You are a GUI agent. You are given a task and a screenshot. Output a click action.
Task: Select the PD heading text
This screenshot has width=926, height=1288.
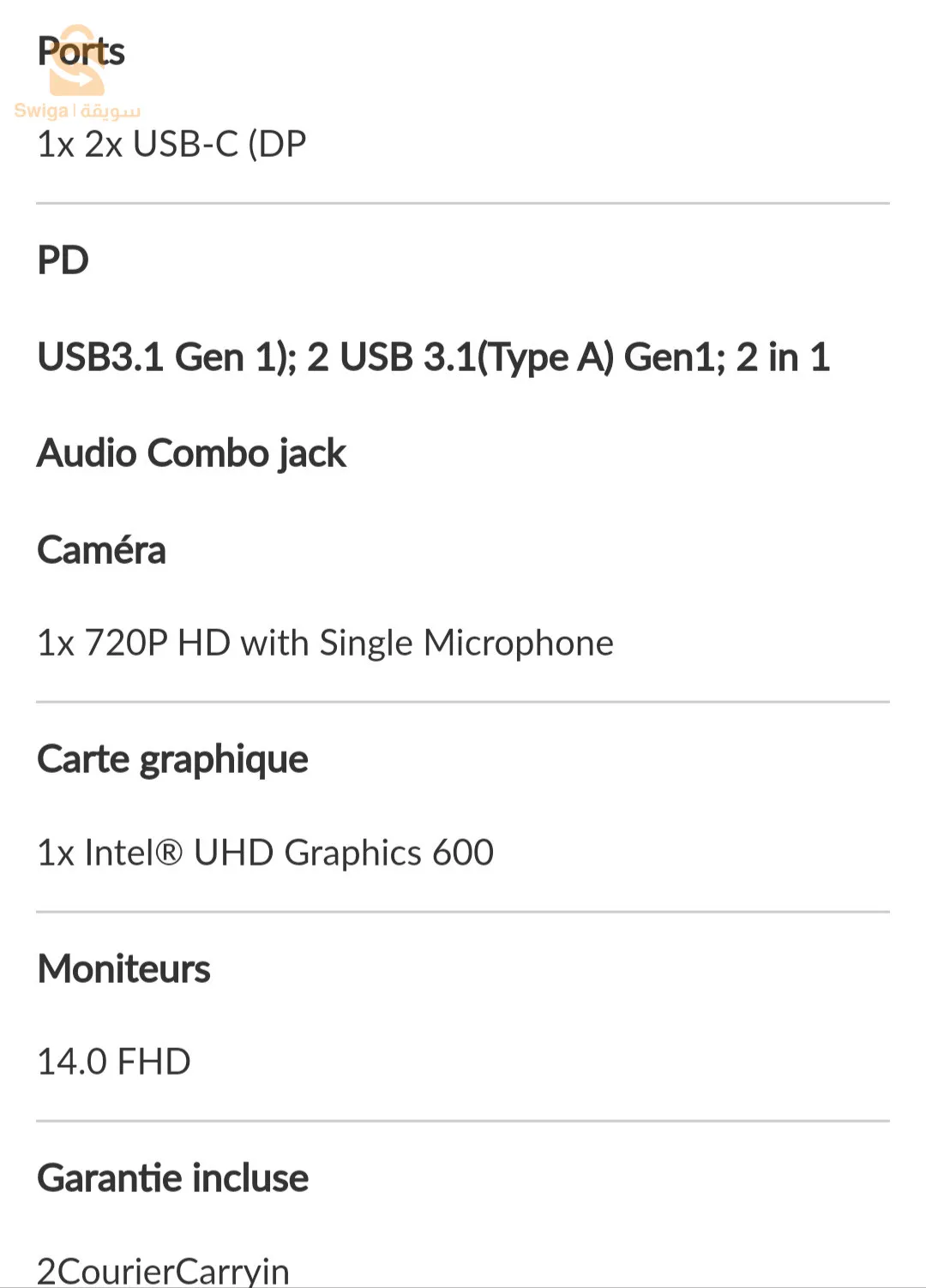(x=63, y=260)
